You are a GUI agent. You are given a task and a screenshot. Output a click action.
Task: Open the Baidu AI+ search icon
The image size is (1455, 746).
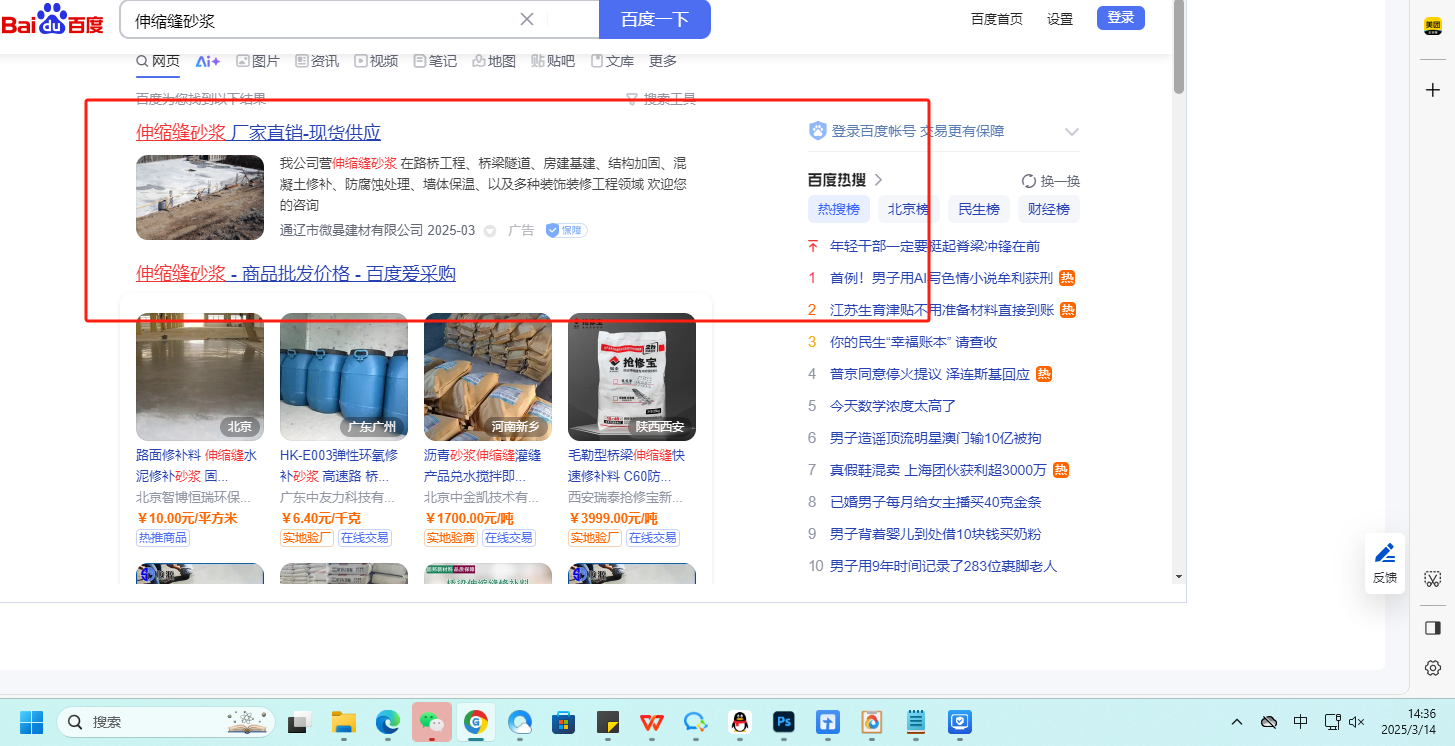pyautogui.click(x=208, y=61)
